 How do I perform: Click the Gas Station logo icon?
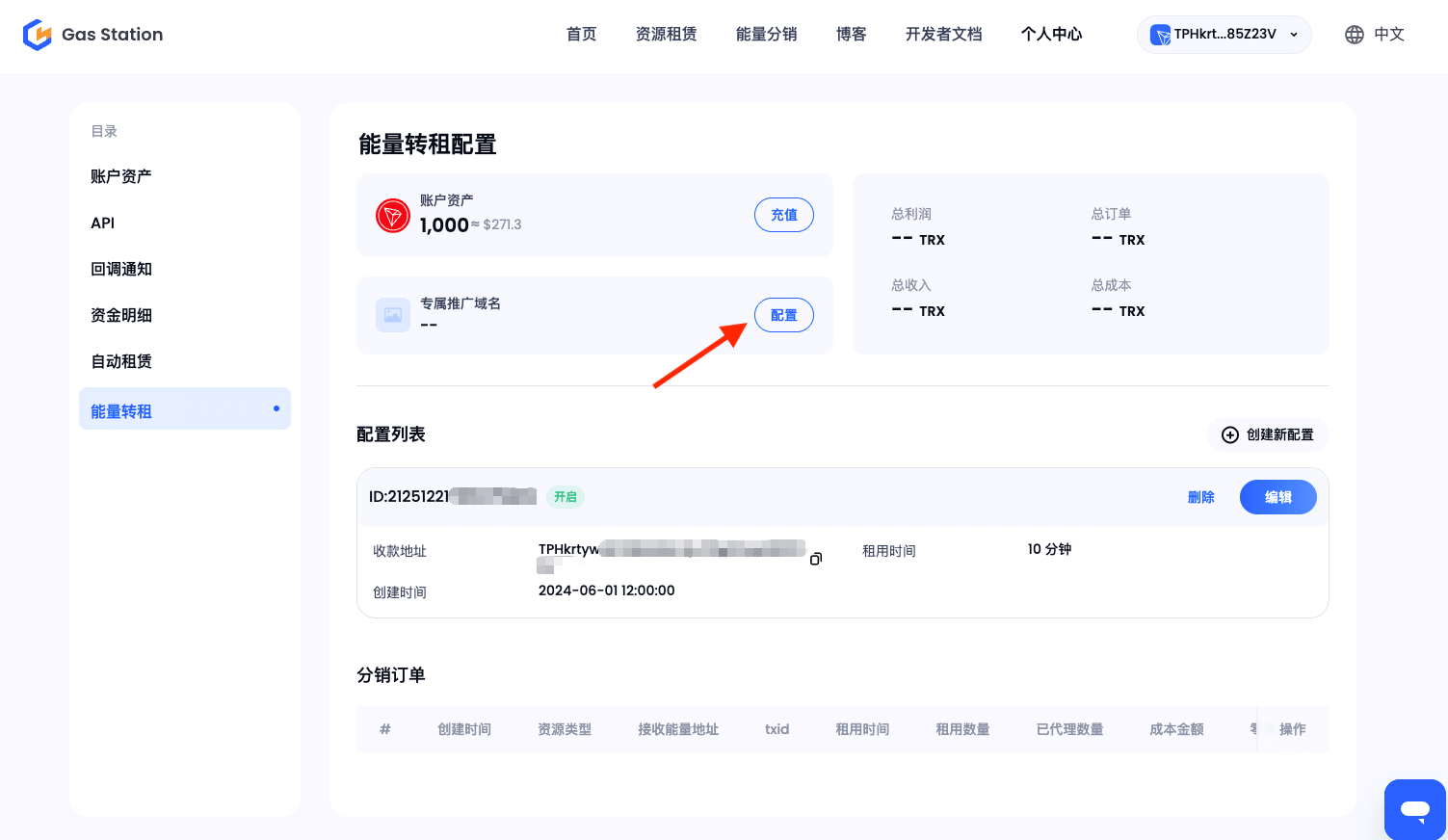pyautogui.click(x=37, y=35)
